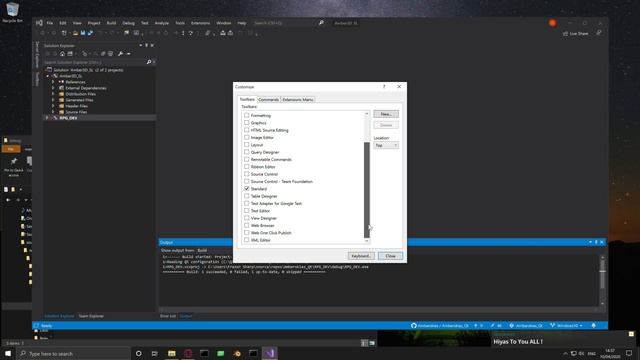Screen dimensions: 640x360
Task: Click the Output panel vertical scrollbar
Action: tap(602, 281)
